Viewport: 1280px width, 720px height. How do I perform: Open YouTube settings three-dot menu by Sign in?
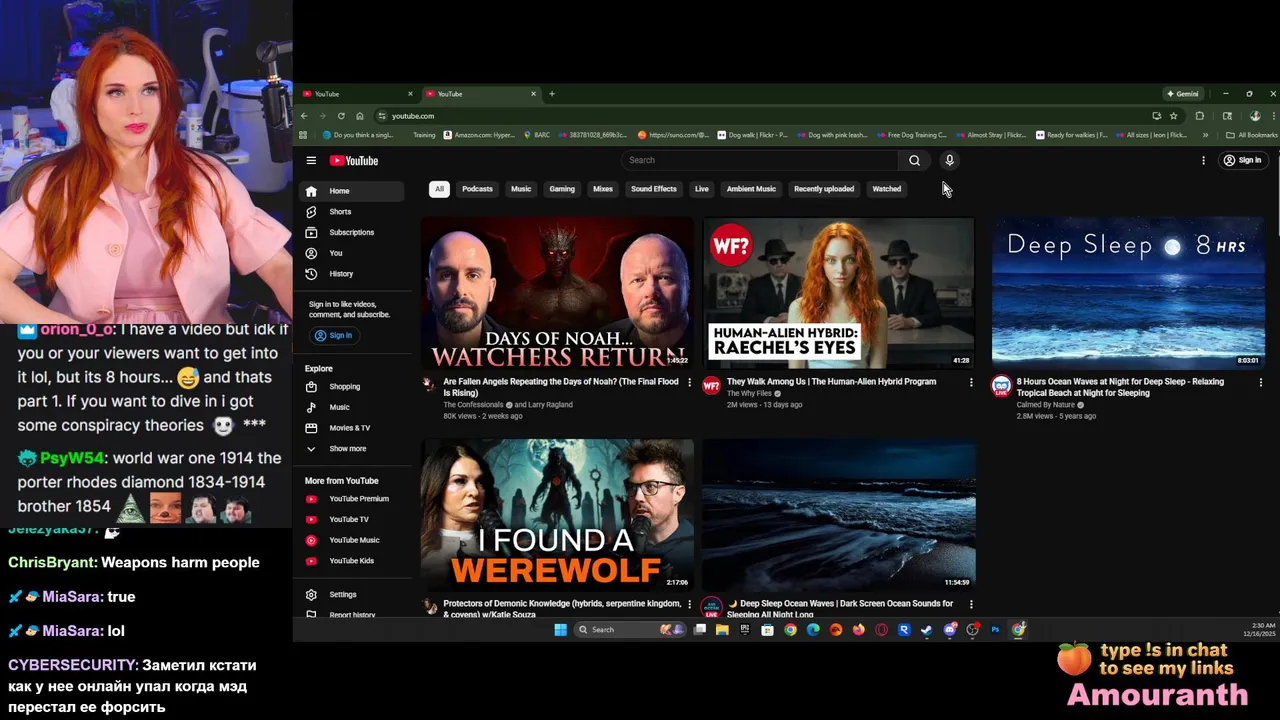[1203, 160]
